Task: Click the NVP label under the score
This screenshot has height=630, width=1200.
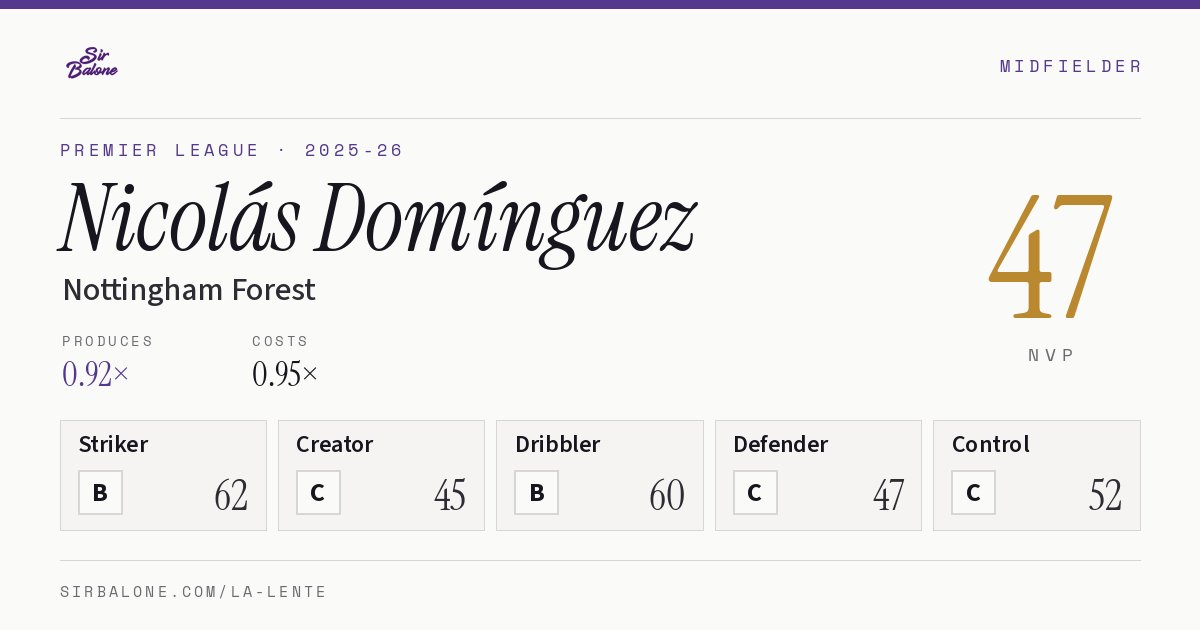Action: click(x=1051, y=355)
